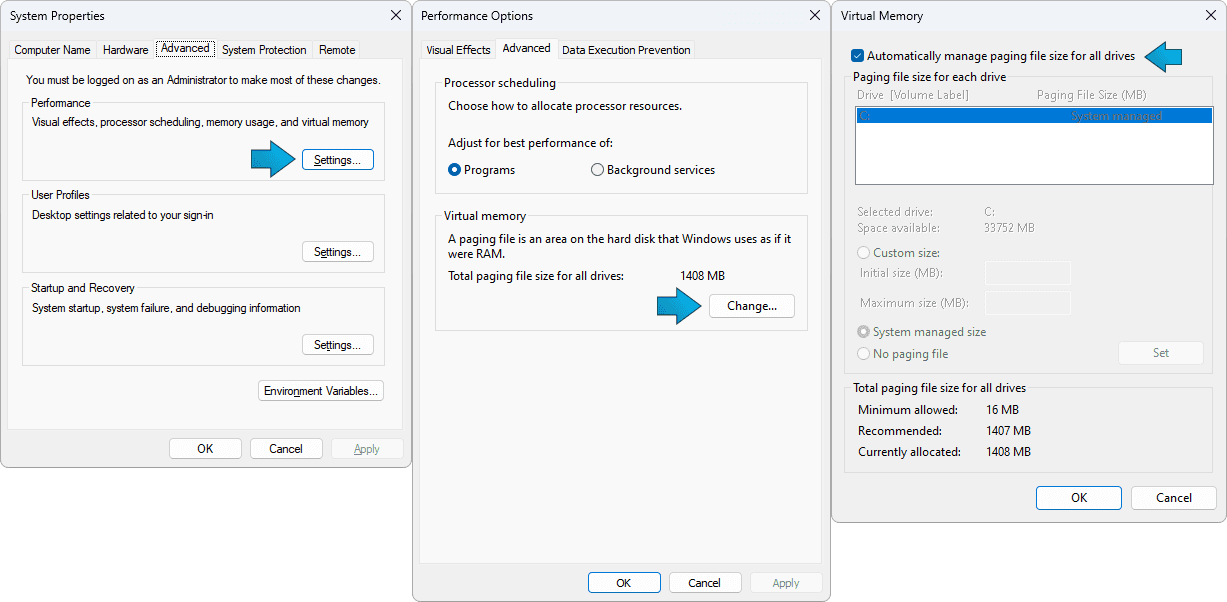Click Cancel in the Virtual Memory dialog
Viewport: 1227px width, 602px height.
pos(1173,498)
